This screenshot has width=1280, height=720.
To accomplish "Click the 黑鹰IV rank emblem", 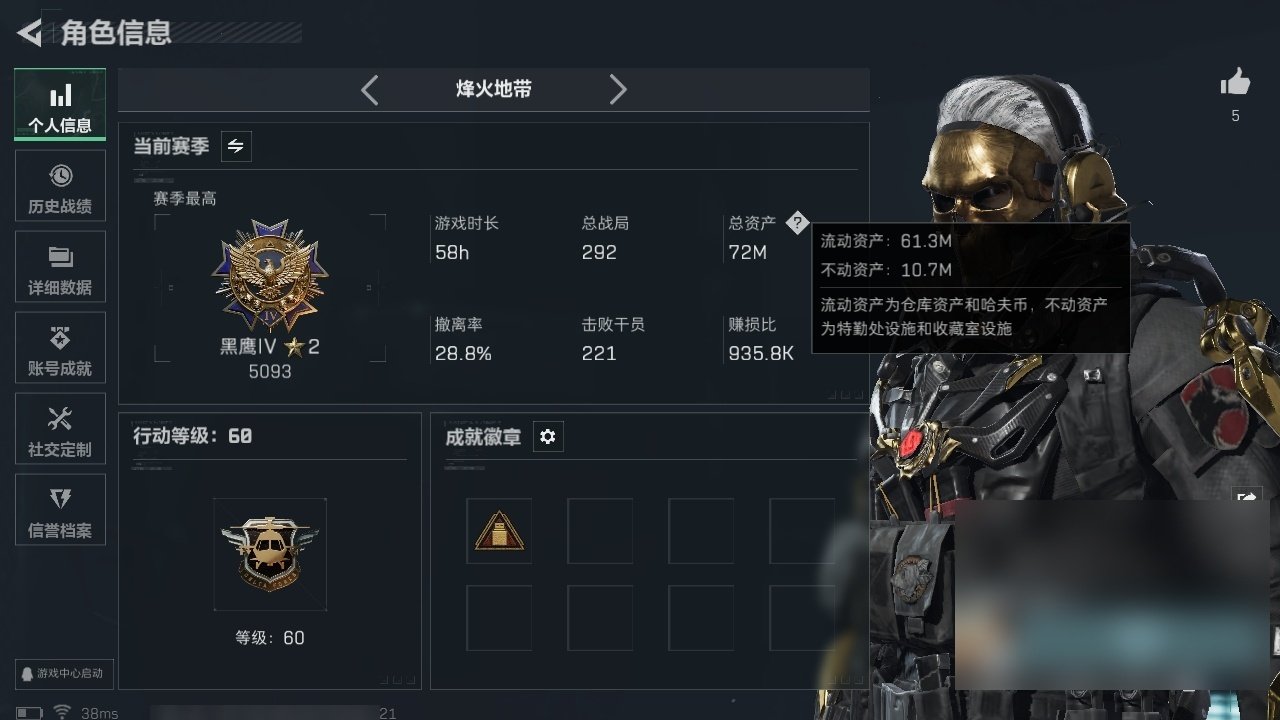I will [270, 277].
